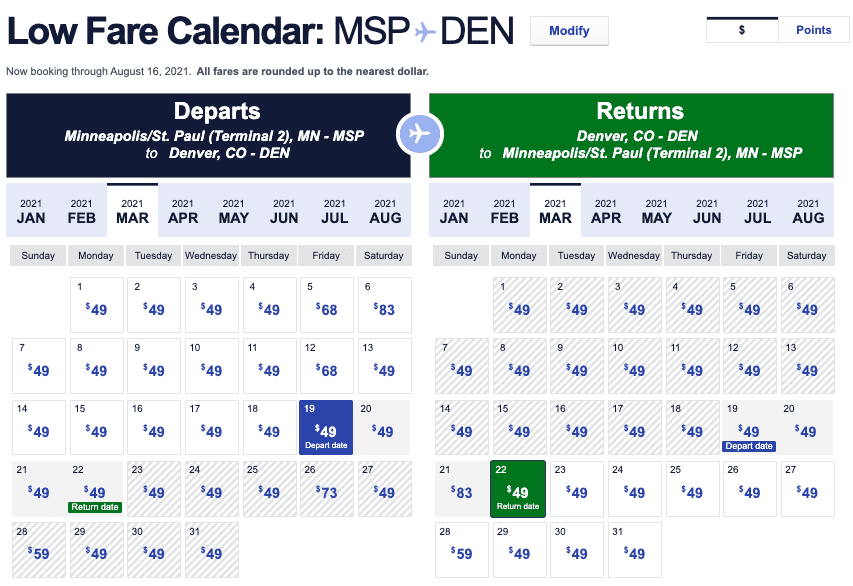Screen dimensions: 853x586
Task: Click the Modify button
Action: [x=568, y=30]
